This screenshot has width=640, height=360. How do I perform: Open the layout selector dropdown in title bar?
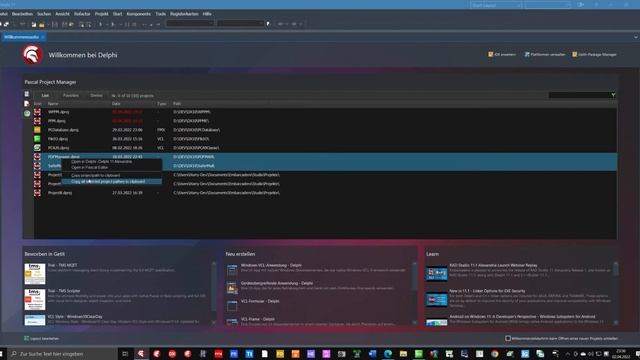(496, 5)
